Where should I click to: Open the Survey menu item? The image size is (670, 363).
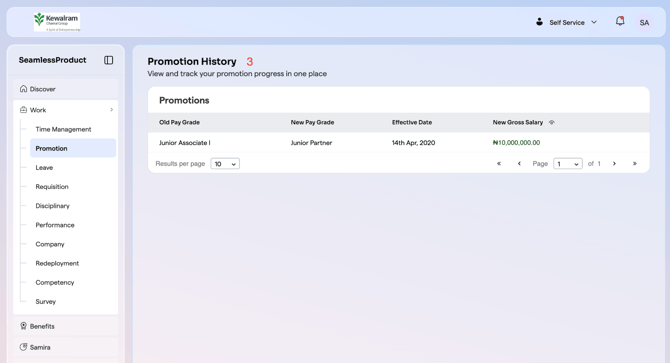pos(45,302)
